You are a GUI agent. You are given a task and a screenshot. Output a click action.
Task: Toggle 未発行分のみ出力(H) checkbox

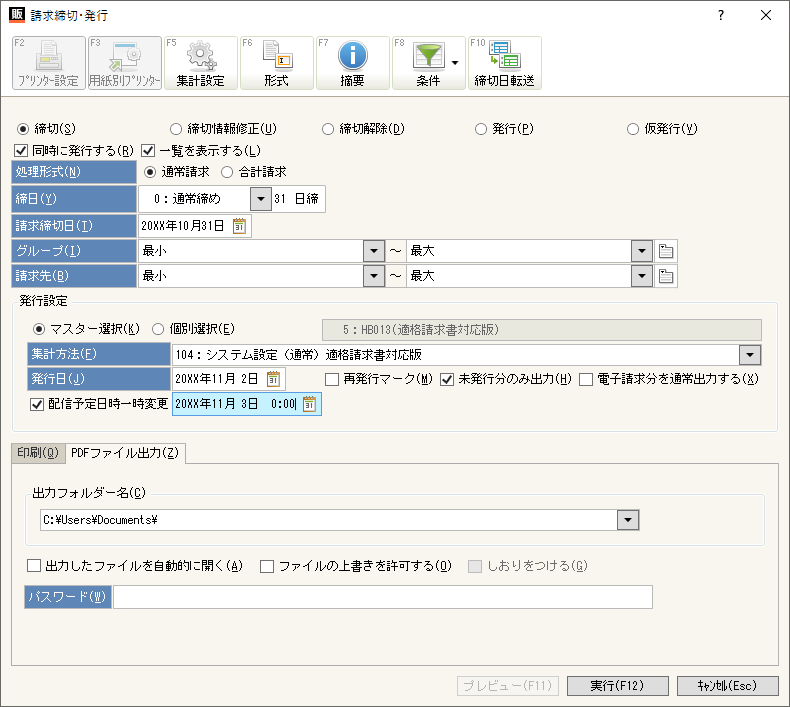pyautogui.click(x=447, y=379)
